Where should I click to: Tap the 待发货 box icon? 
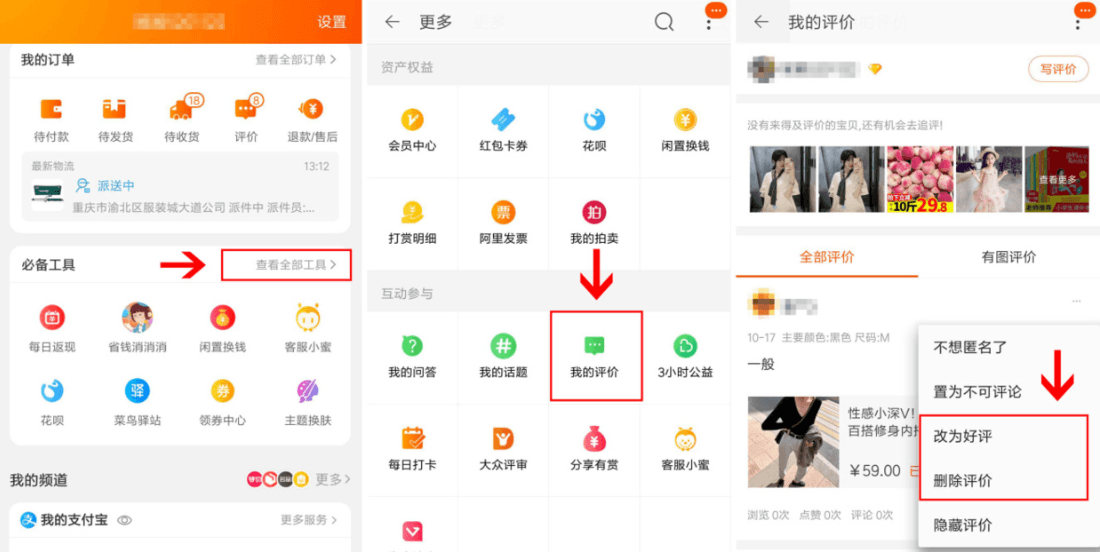point(115,109)
